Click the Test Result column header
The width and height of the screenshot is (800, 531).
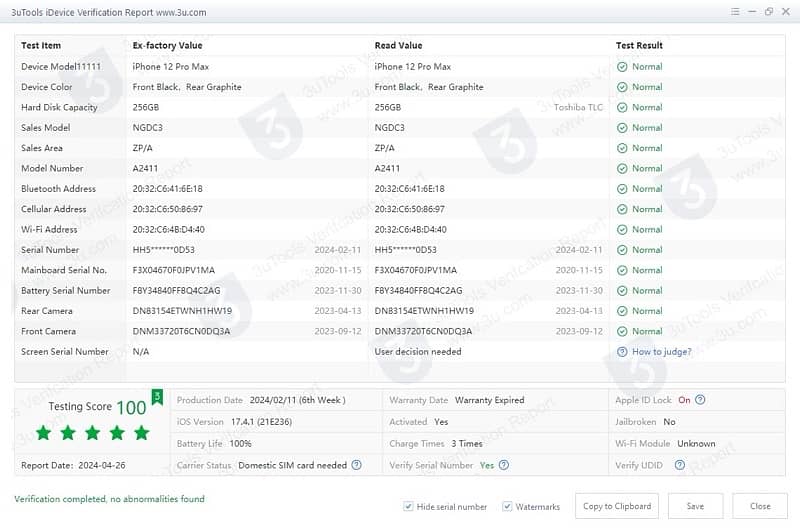point(639,45)
